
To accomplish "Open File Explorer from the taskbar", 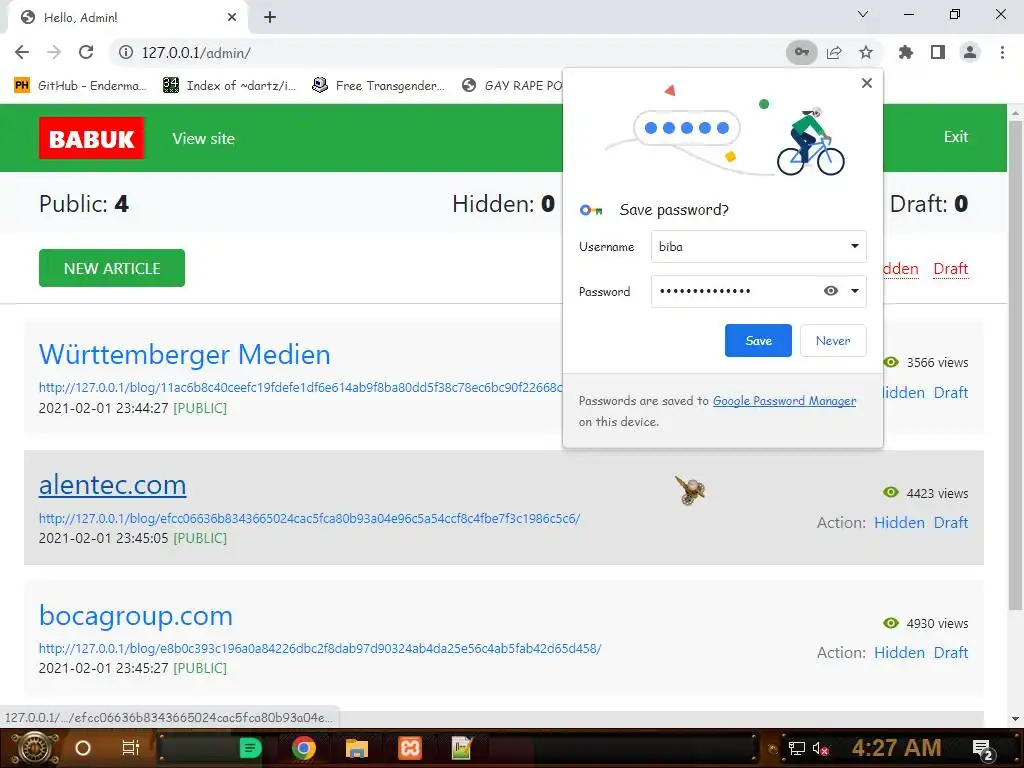I will 356,748.
